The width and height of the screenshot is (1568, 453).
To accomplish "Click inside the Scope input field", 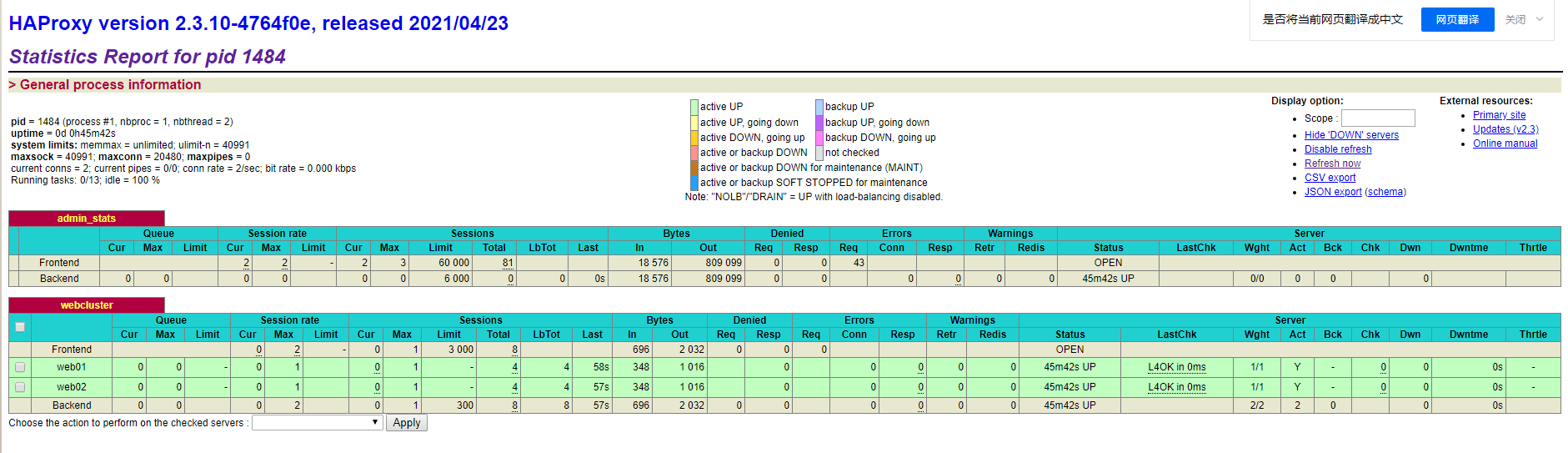I will pyautogui.click(x=1378, y=118).
